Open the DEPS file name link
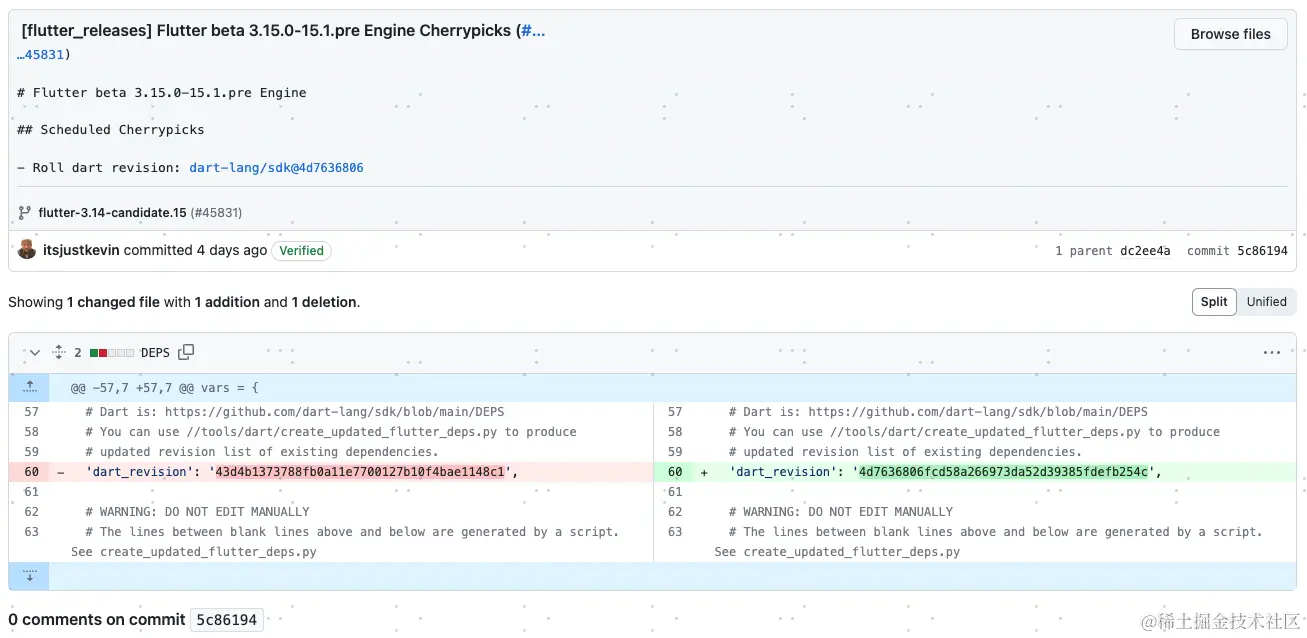1307x638 pixels. click(x=155, y=352)
